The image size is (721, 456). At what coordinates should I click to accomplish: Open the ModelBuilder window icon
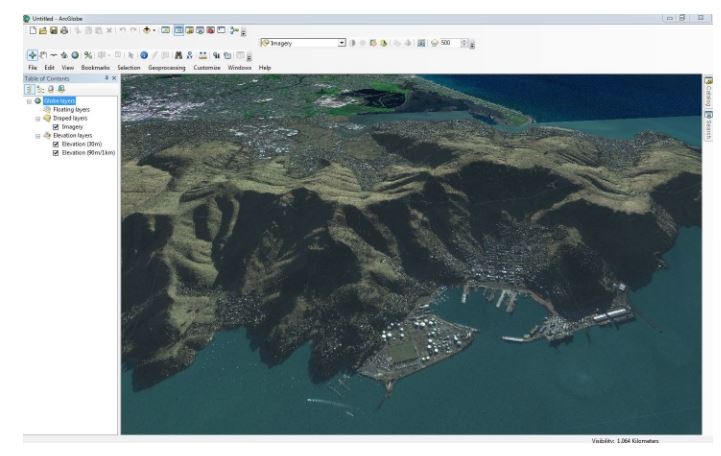[234, 30]
